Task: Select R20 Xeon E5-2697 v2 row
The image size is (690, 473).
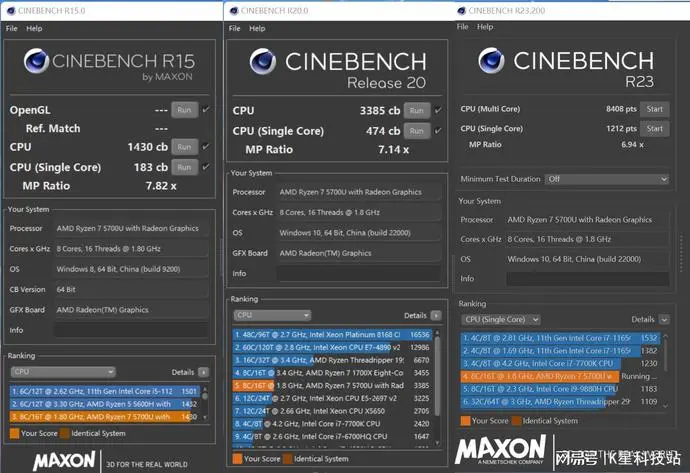Action: coord(332,399)
